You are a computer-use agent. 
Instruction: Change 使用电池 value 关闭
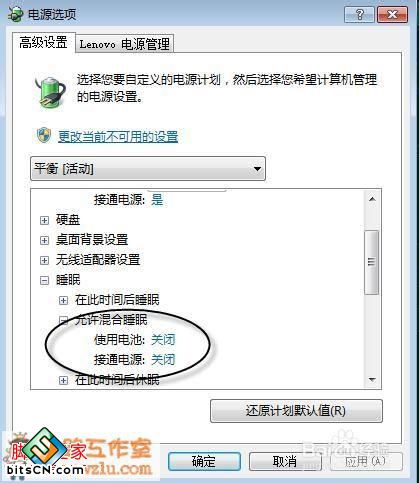click(x=163, y=340)
